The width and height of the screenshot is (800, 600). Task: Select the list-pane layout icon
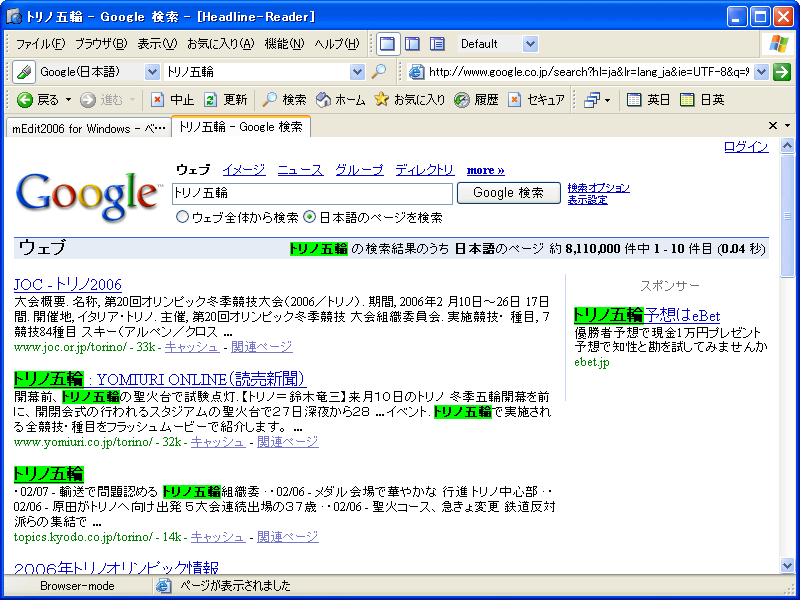[x=437, y=44]
